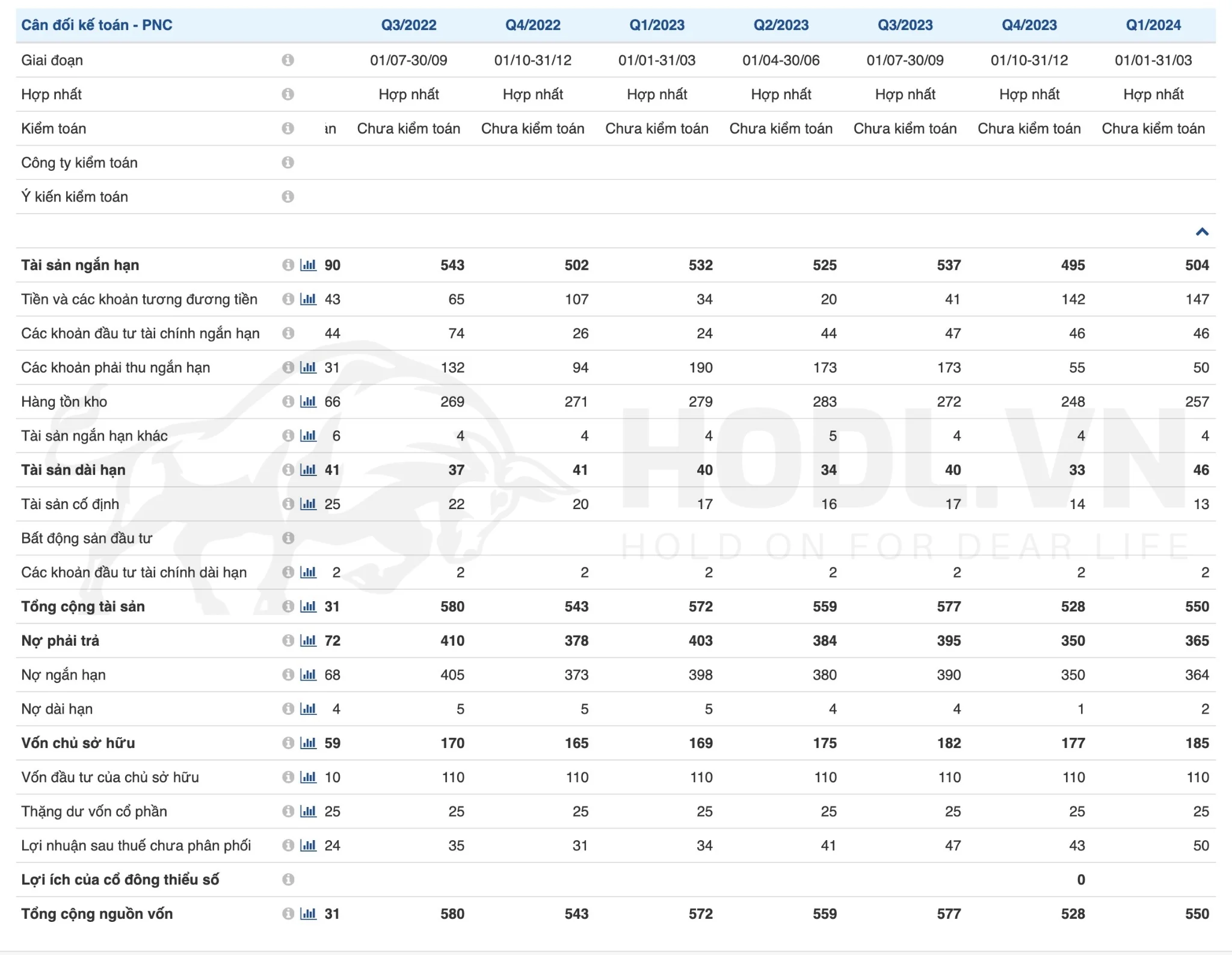This screenshot has width=1232, height=955.
Task: Show chart for Tài sản cố định
Action: click(308, 504)
